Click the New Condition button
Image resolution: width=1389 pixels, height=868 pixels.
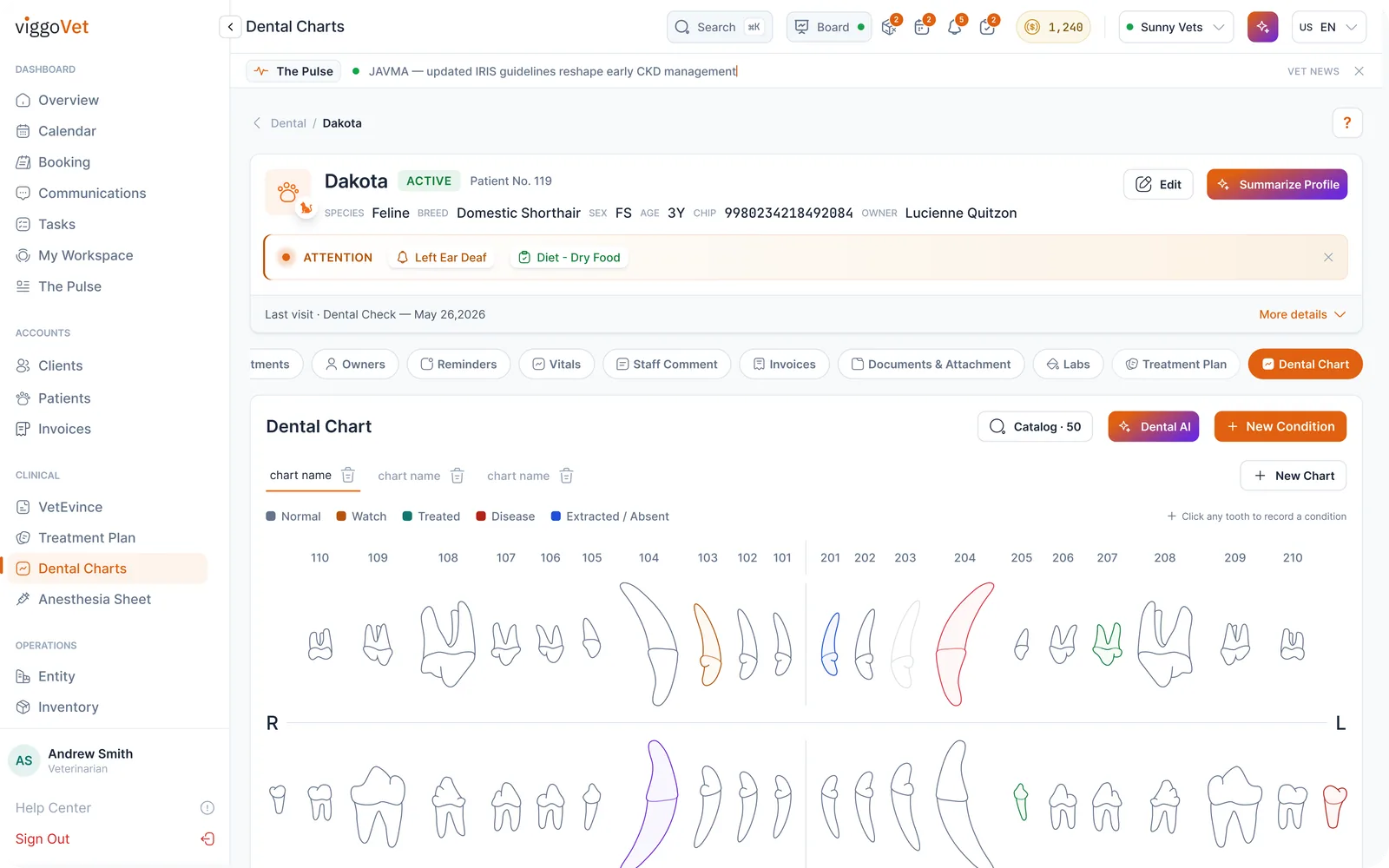tap(1280, 426)
